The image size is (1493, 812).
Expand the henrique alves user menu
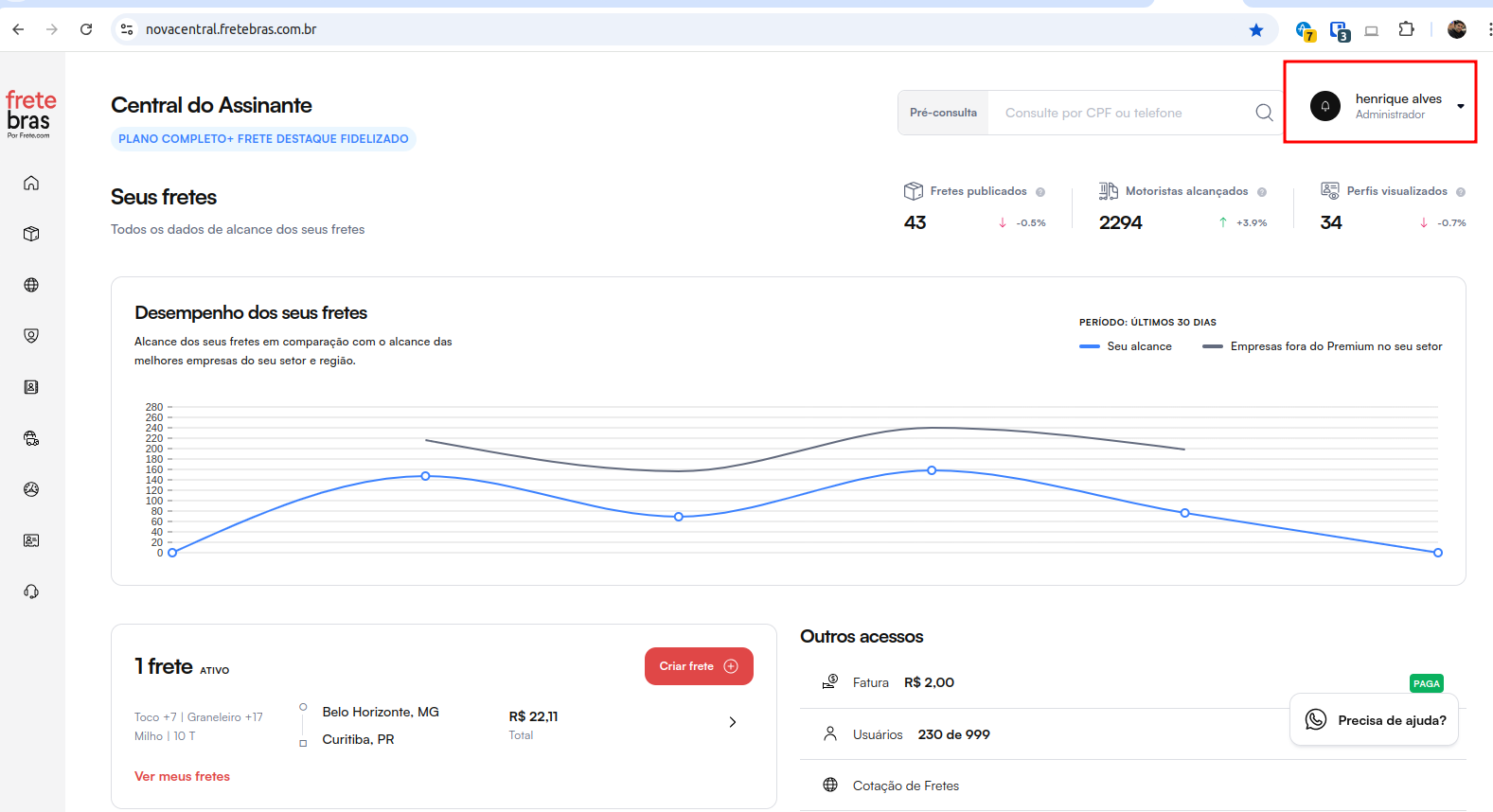point(1460,106)
